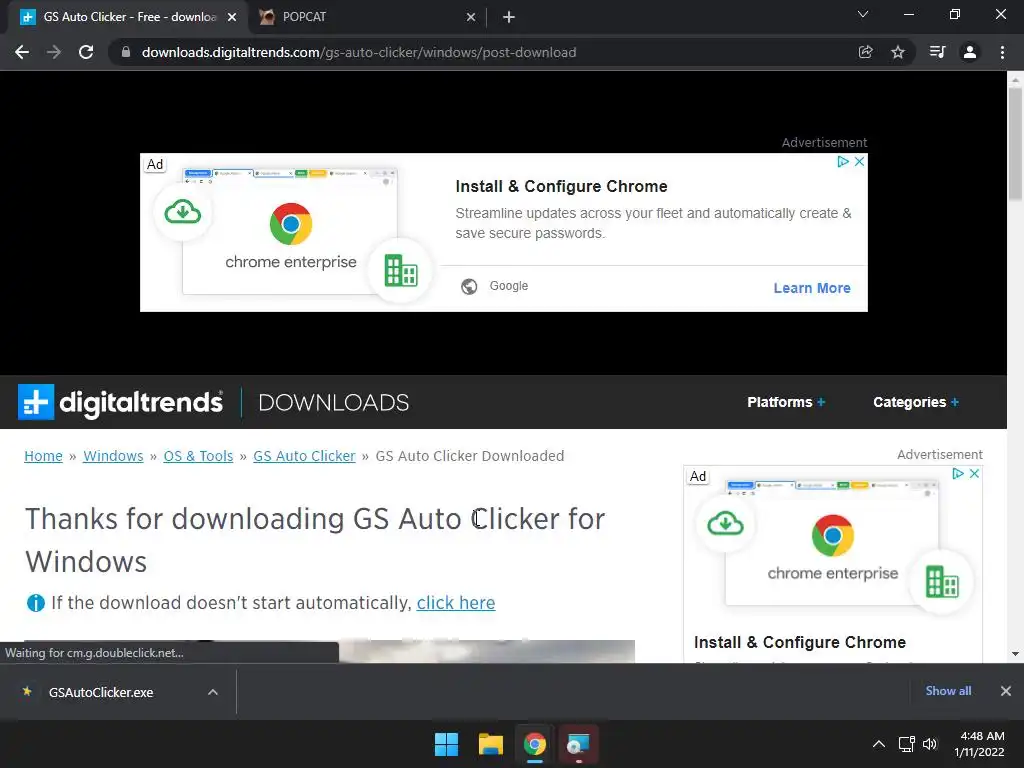Go to Home breadcrumb
The height and width of the screenshot is (768, 1024).
pos(43,456)
